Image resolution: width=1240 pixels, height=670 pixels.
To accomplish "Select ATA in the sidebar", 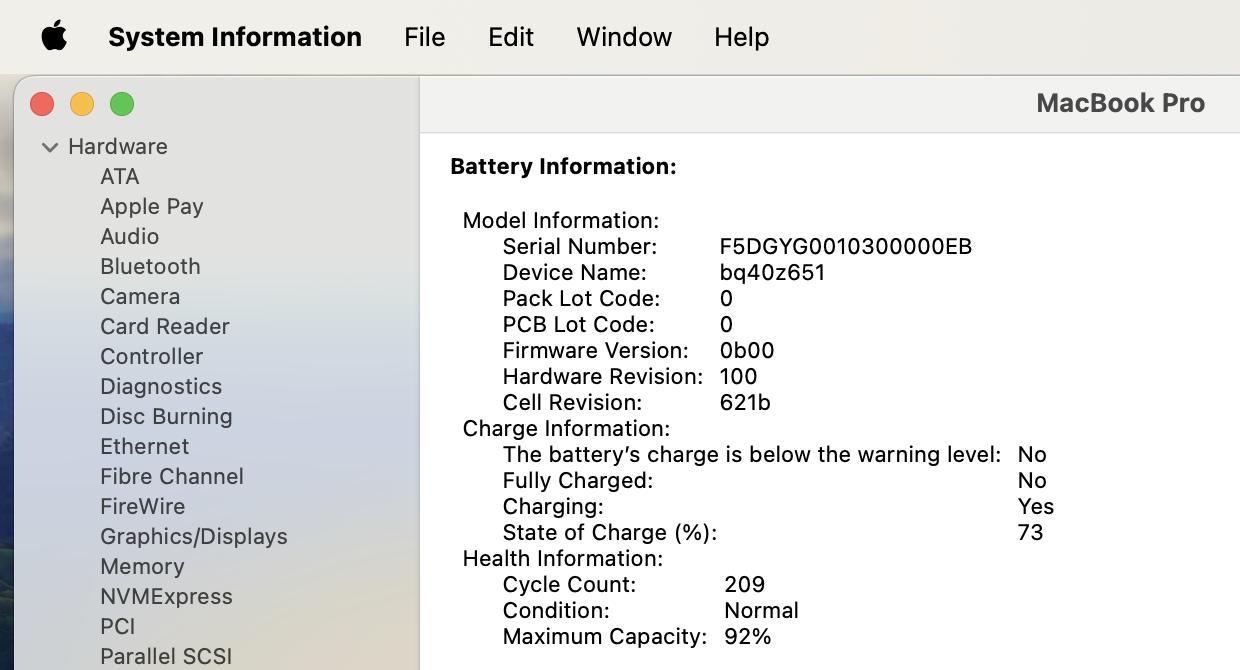I will pyautogui.click(x=119, y=177).
